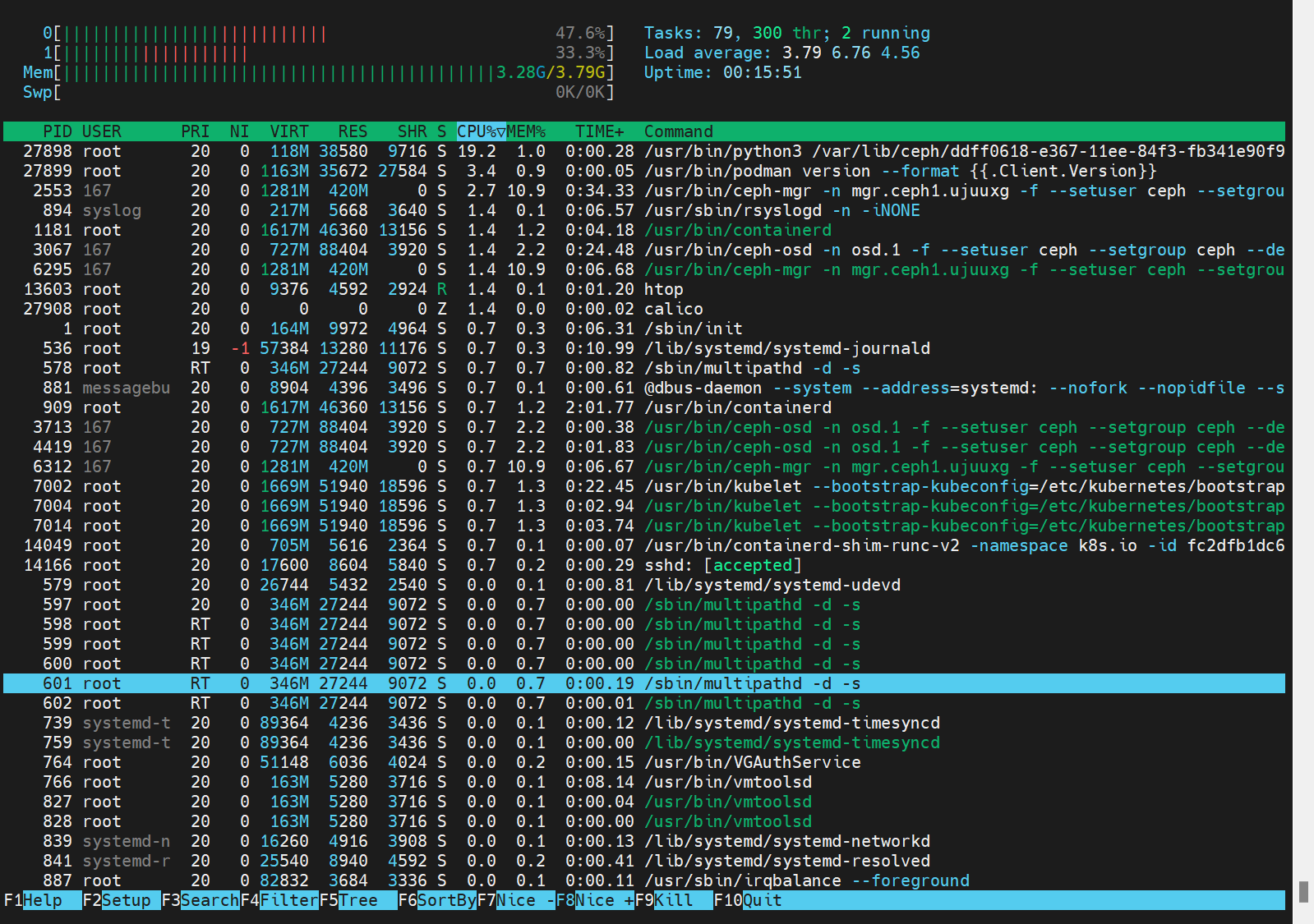This screenshot has height=924, width=1314.
Task: Sort by PRI column header
Action: [x=195, y=131]
